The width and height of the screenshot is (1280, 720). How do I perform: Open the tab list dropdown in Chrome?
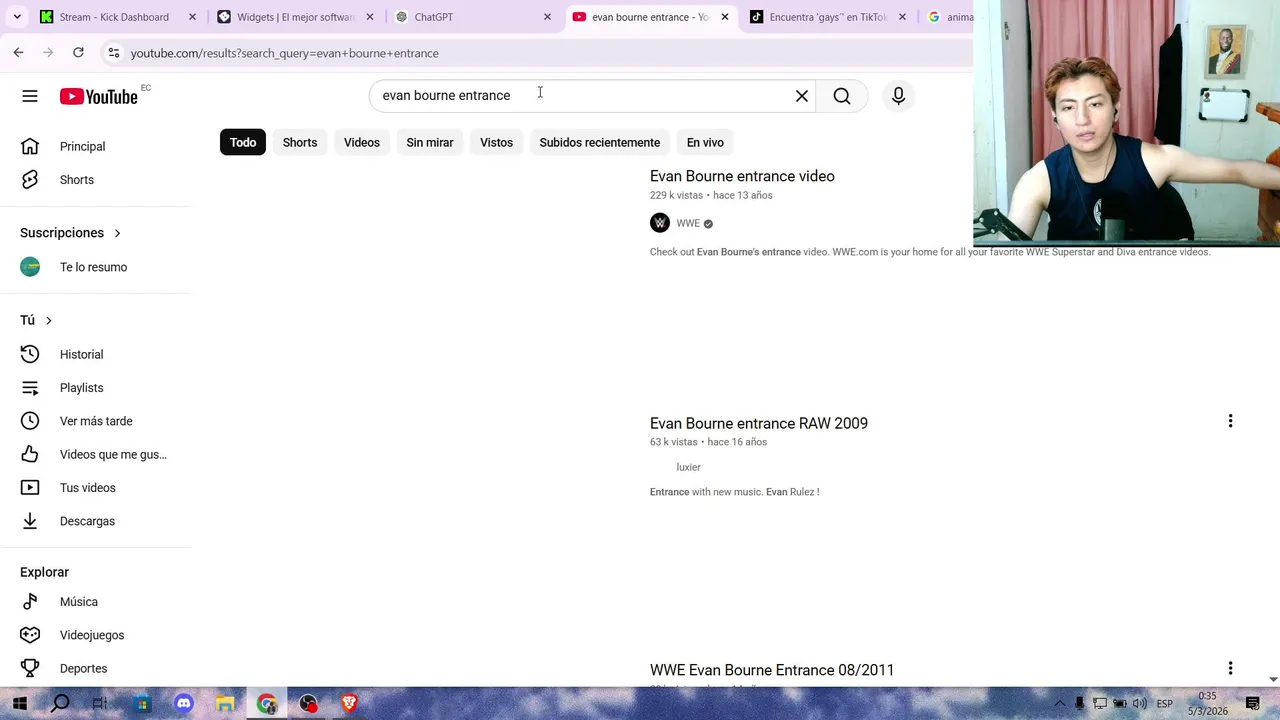click(x=17, y=17)
